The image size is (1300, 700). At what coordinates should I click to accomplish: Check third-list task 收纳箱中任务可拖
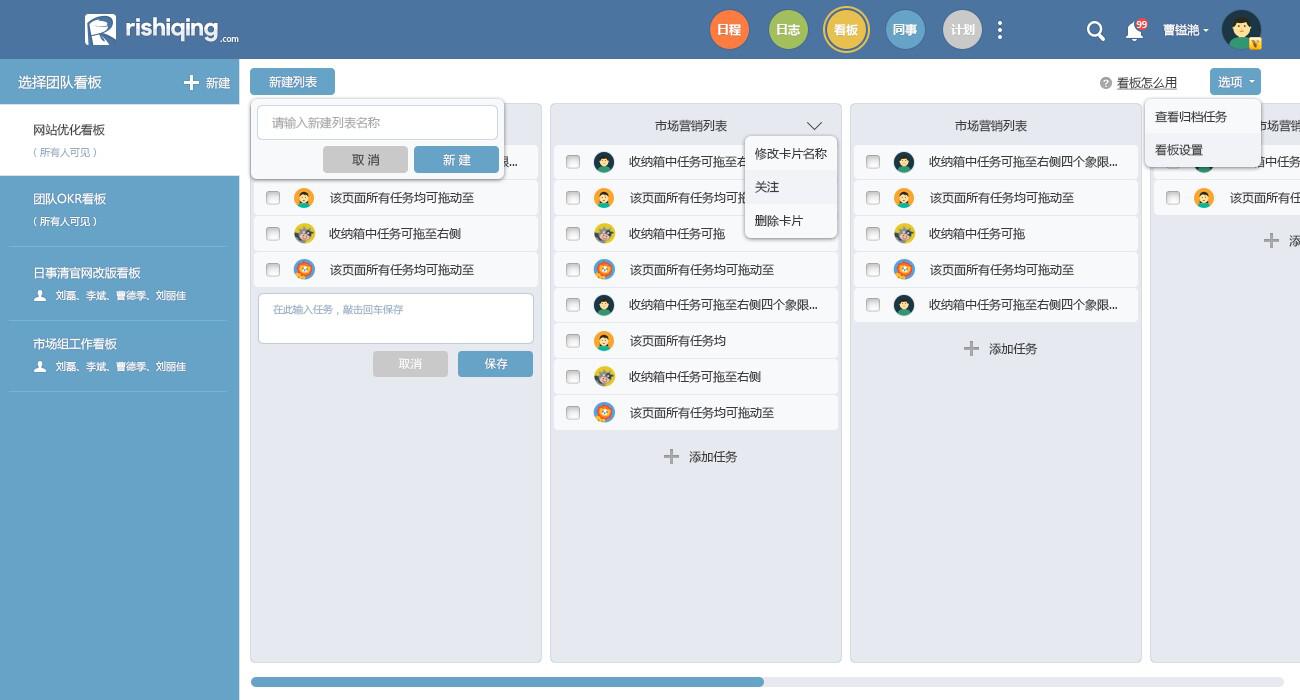873,234
